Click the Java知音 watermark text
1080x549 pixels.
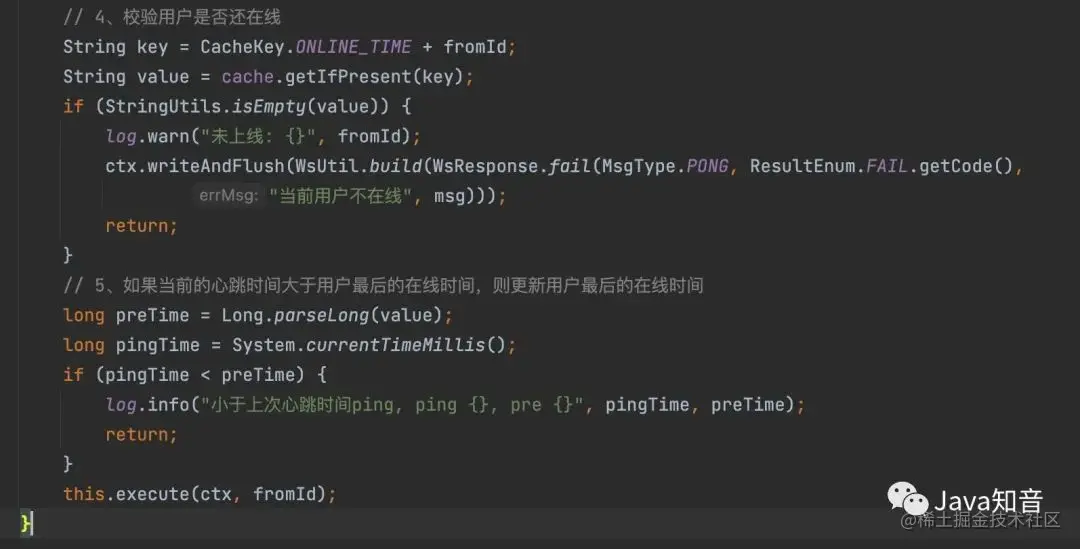pos(988,499)
